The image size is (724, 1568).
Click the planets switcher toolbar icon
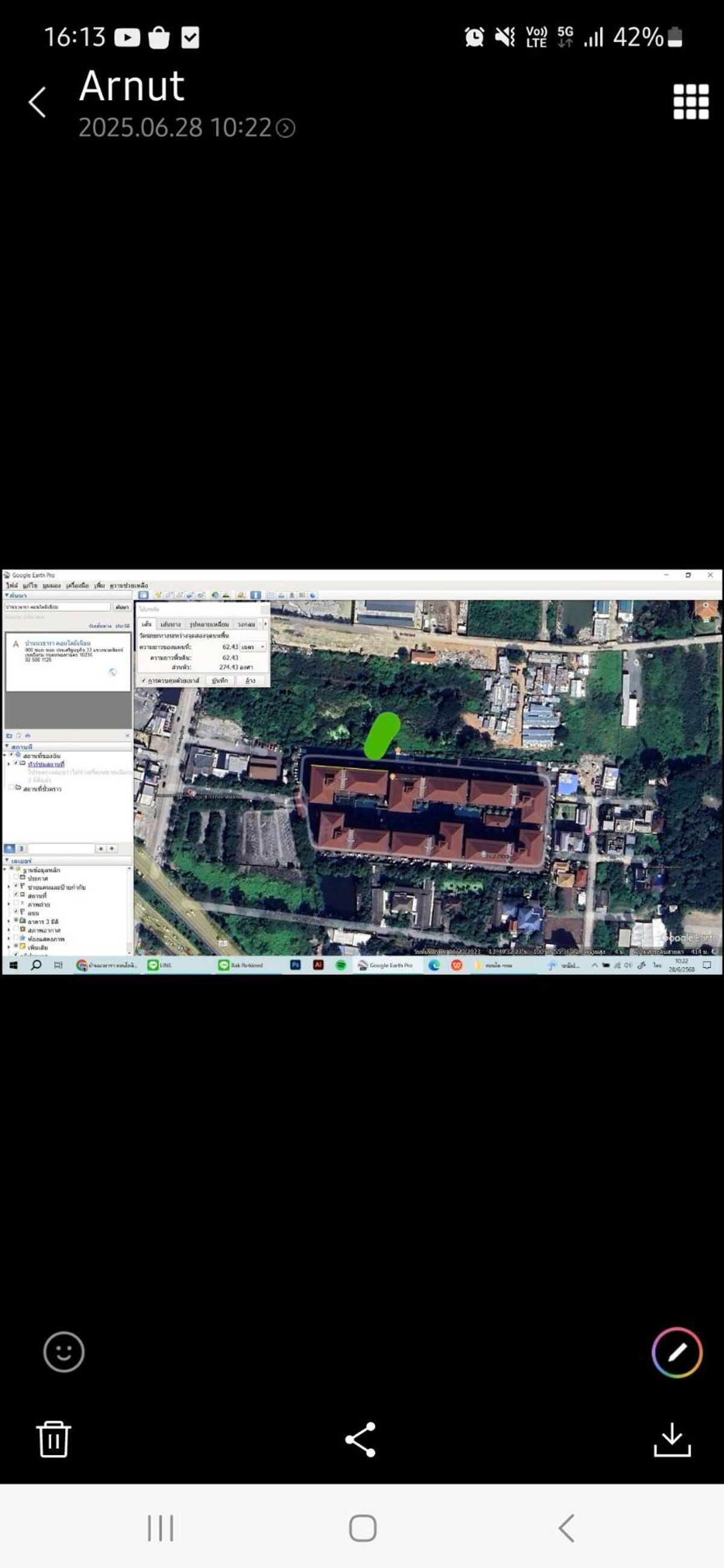241,595
